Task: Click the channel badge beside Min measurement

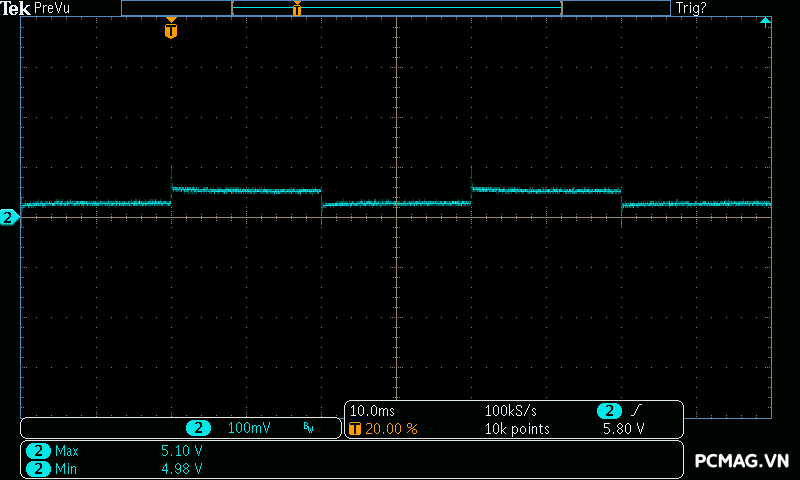Action: 38,468
